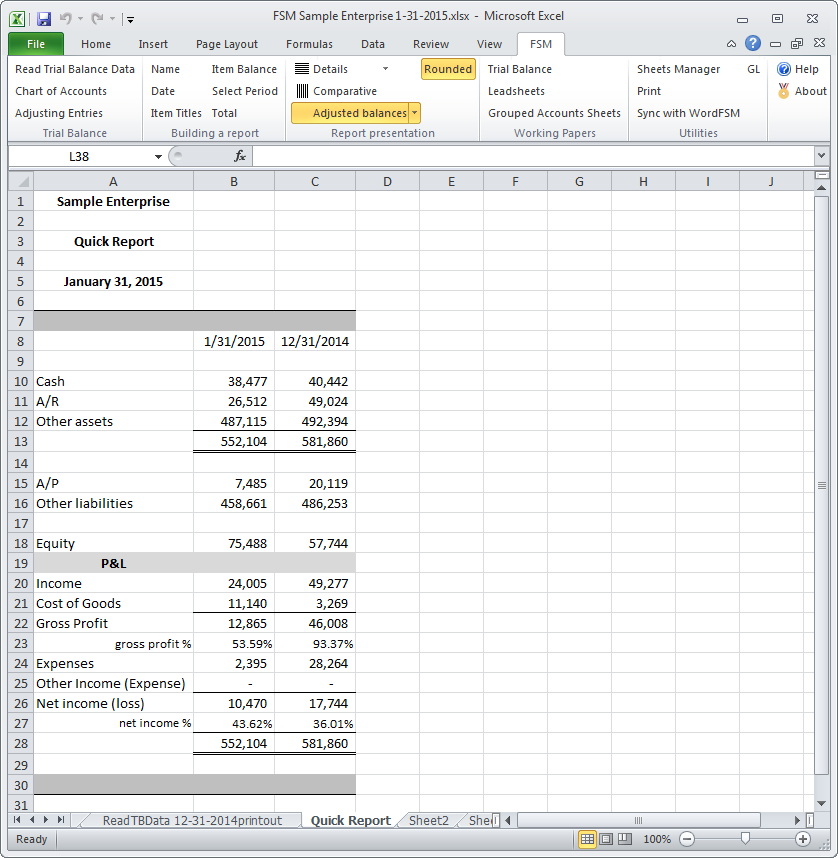Expand the Adjusted balances dropdown arrow
The image size is (838, 858).
click(x=415, y=113)
